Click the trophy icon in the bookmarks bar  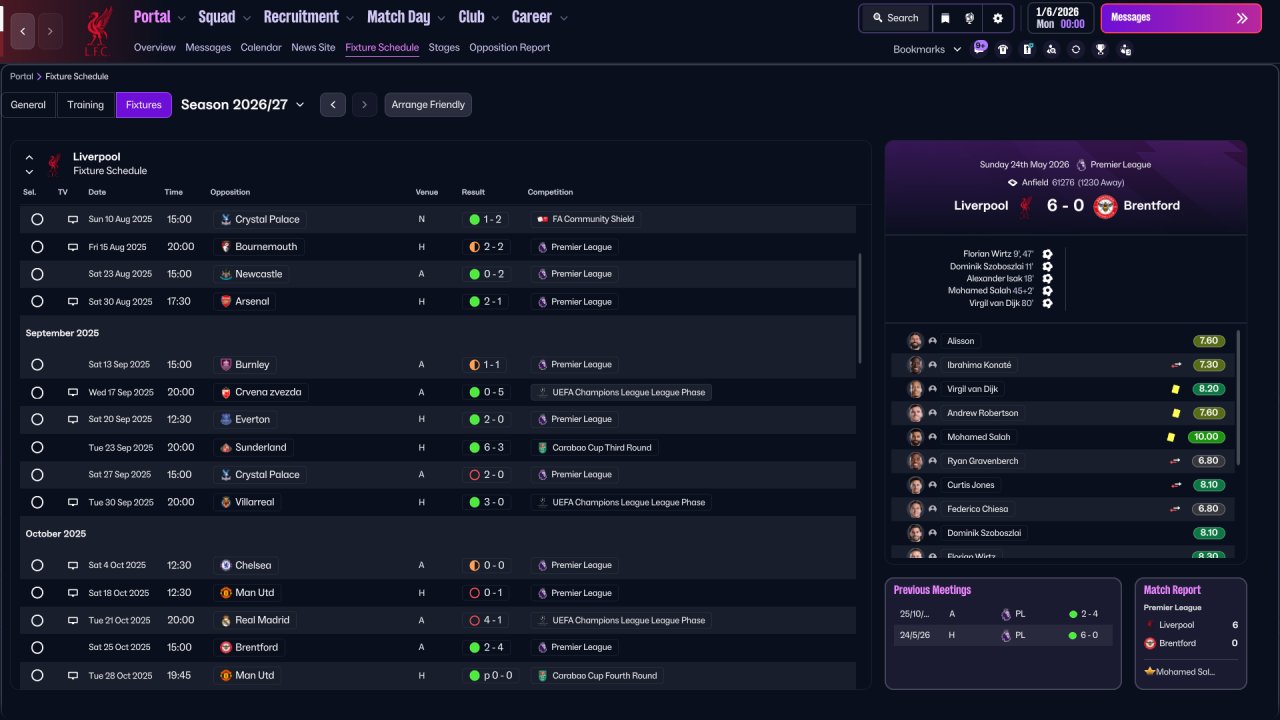1100,49
